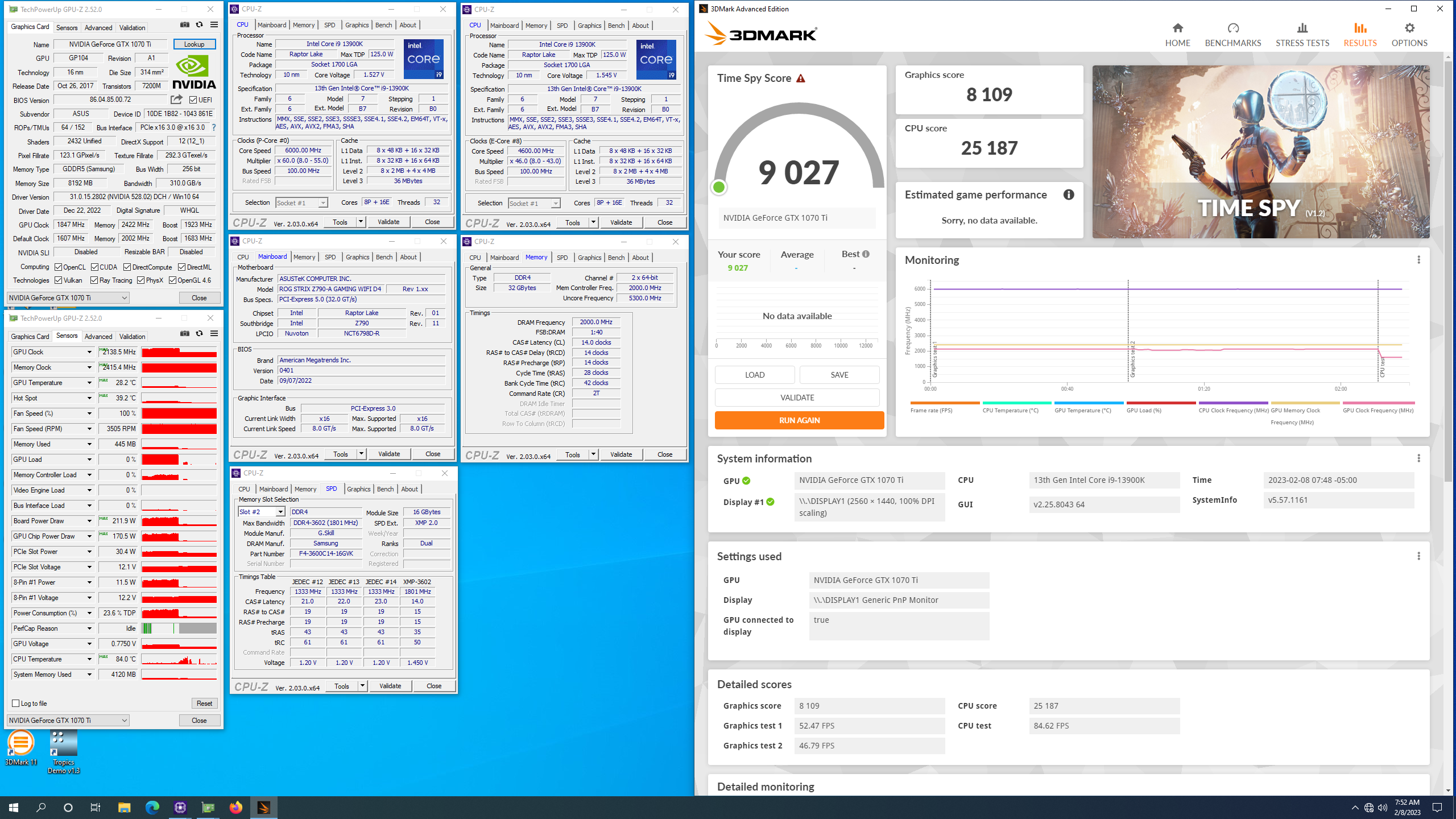Screen dimensions: 1456x819
Task: Open Windows Start menu
Action: tap(14, 807)
